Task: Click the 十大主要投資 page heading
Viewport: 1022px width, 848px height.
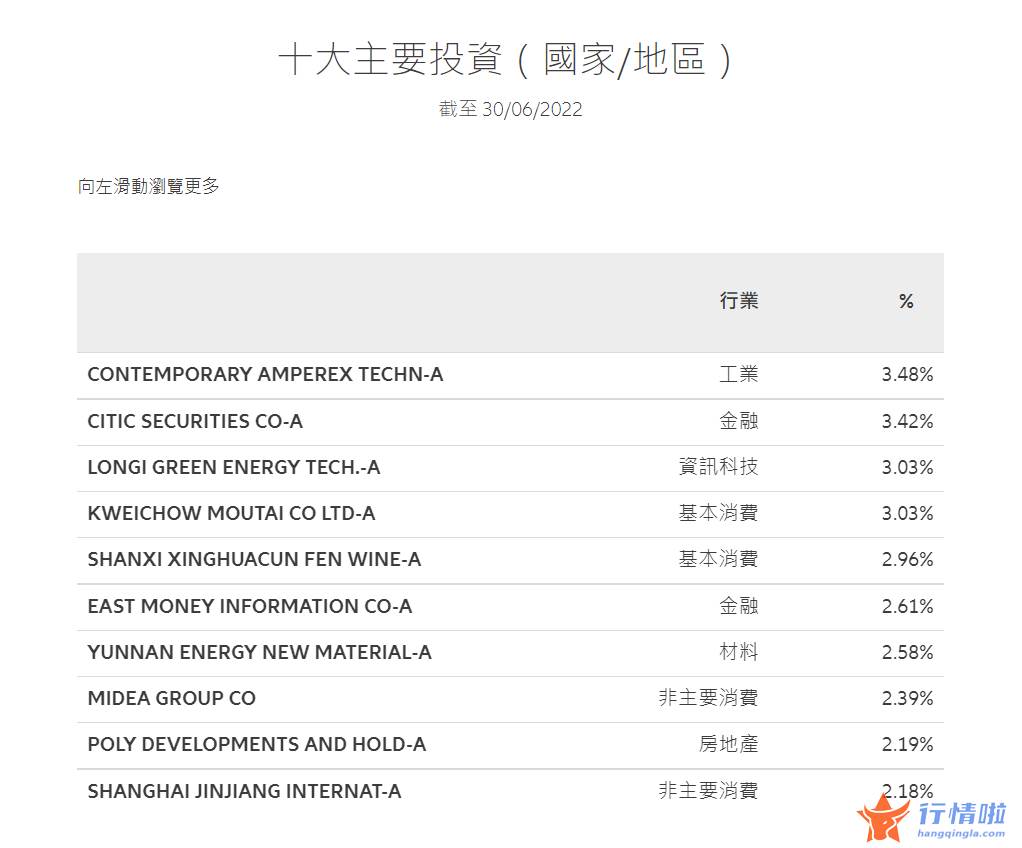Action: click(x=506, y=60)
